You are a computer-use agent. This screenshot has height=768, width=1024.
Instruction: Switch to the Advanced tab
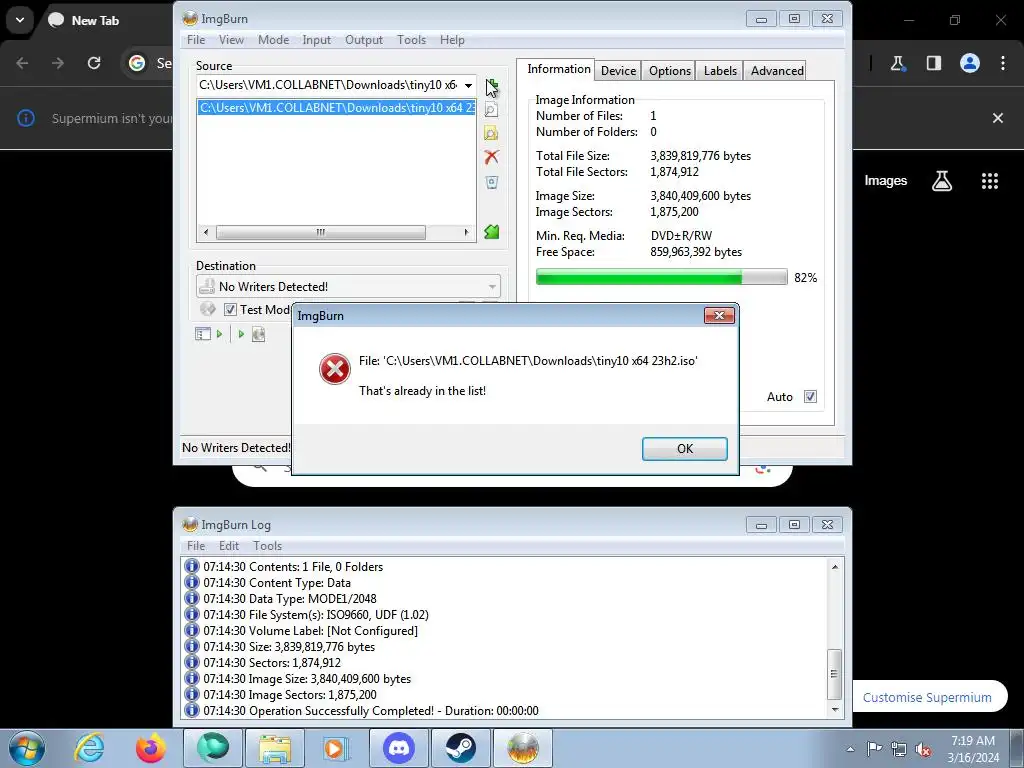[776, 71]
